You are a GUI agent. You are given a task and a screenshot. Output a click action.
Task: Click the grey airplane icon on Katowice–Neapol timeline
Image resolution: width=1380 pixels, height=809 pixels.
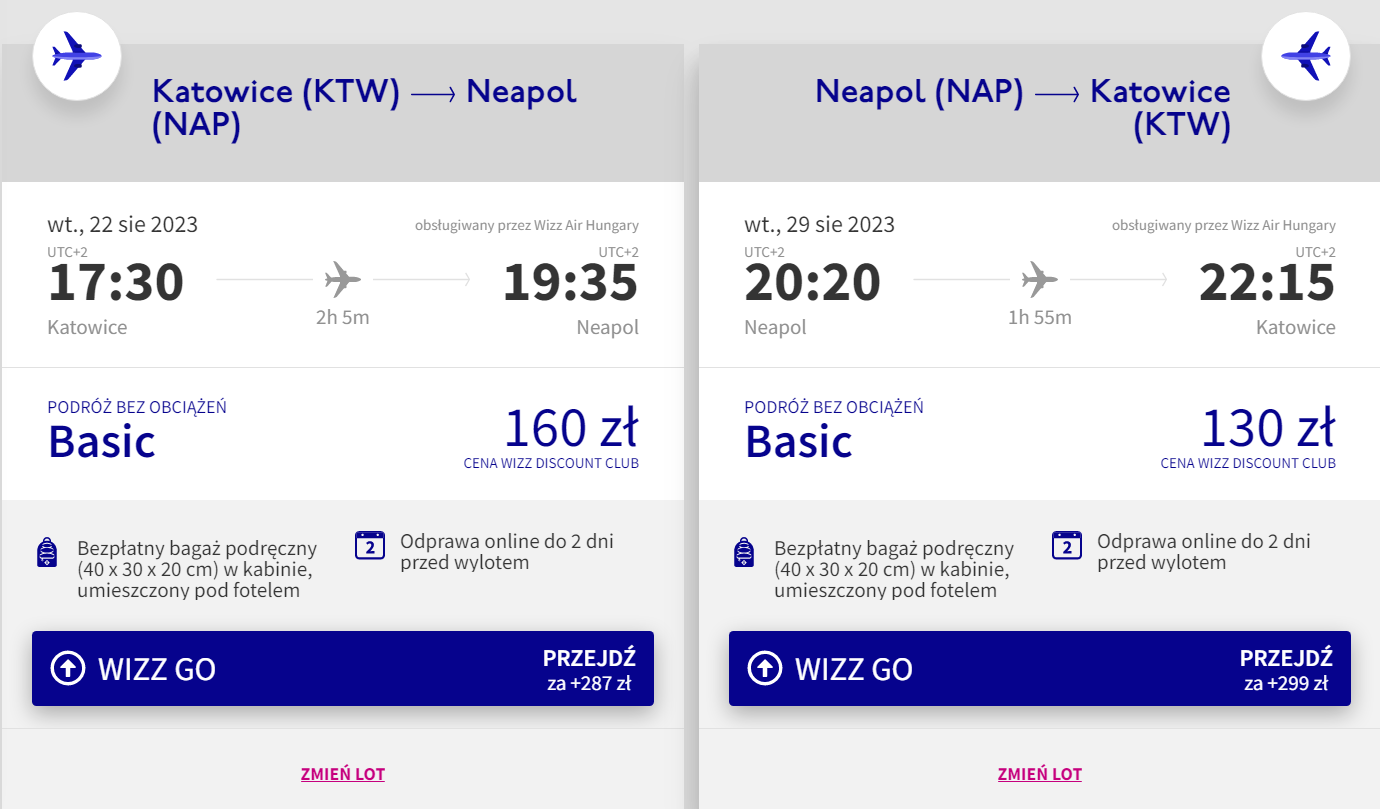click(343, 279)
